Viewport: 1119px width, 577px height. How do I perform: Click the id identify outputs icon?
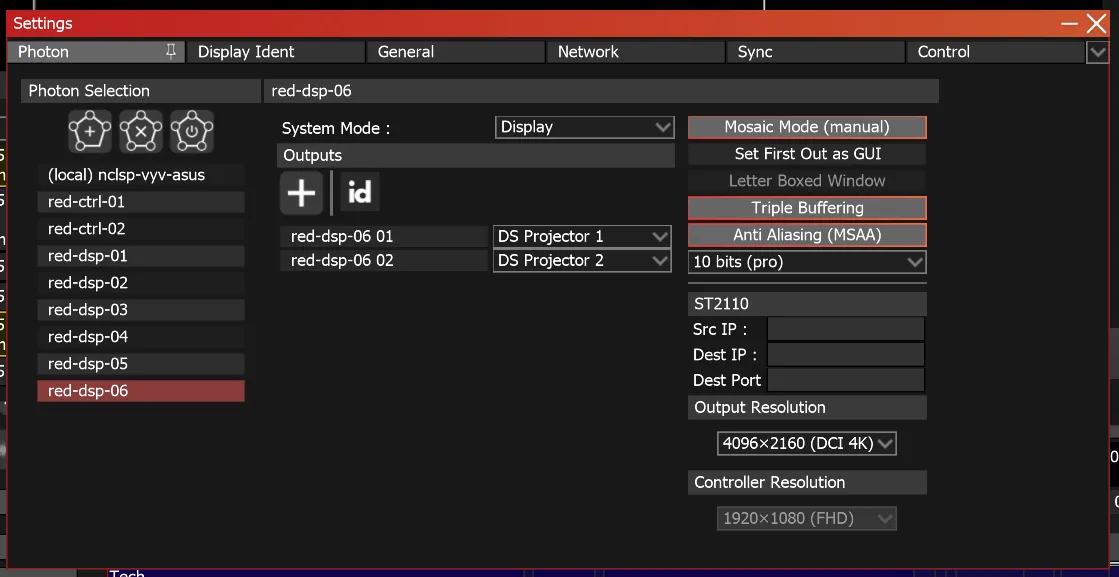[x=359, y=193]
